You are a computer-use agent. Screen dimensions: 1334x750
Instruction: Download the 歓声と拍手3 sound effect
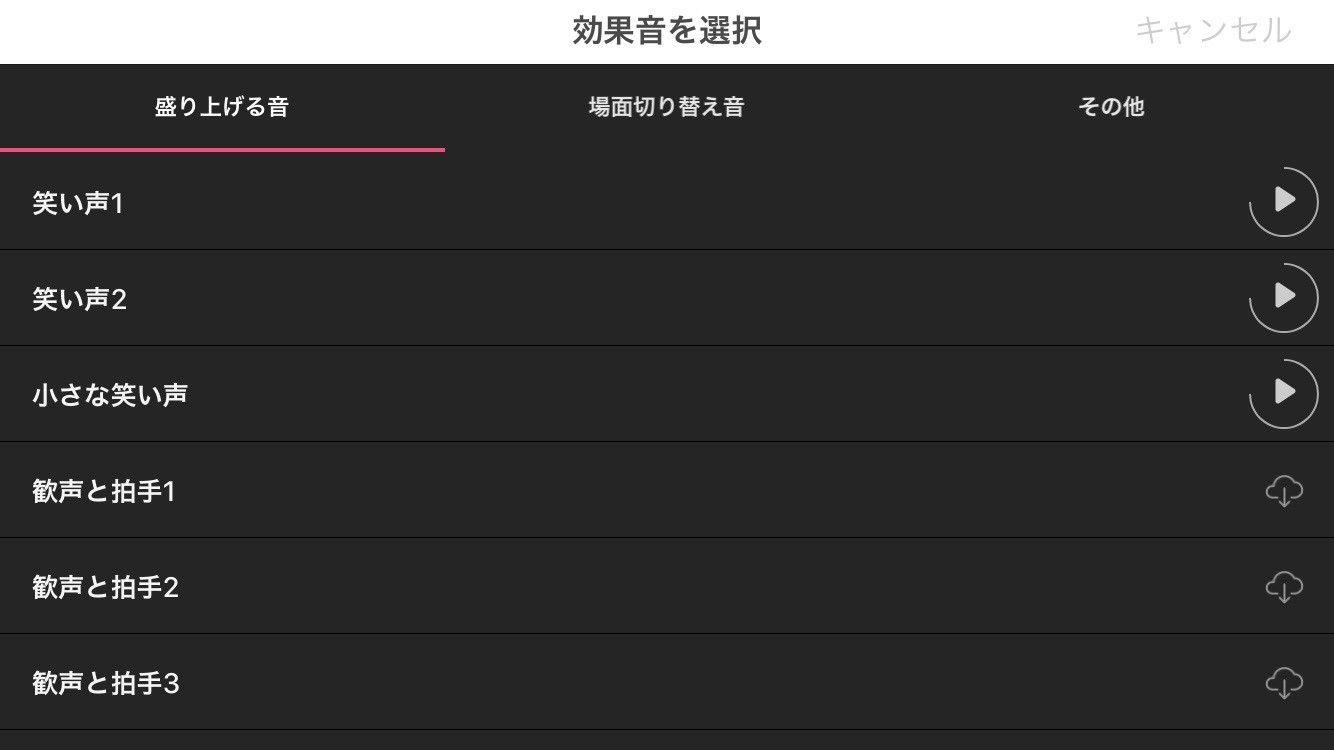pos(1284,683)
